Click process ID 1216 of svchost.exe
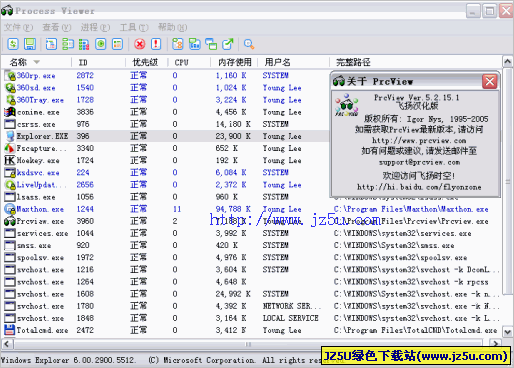The height and width of the screenshot is (368, 514). point(85,270)
